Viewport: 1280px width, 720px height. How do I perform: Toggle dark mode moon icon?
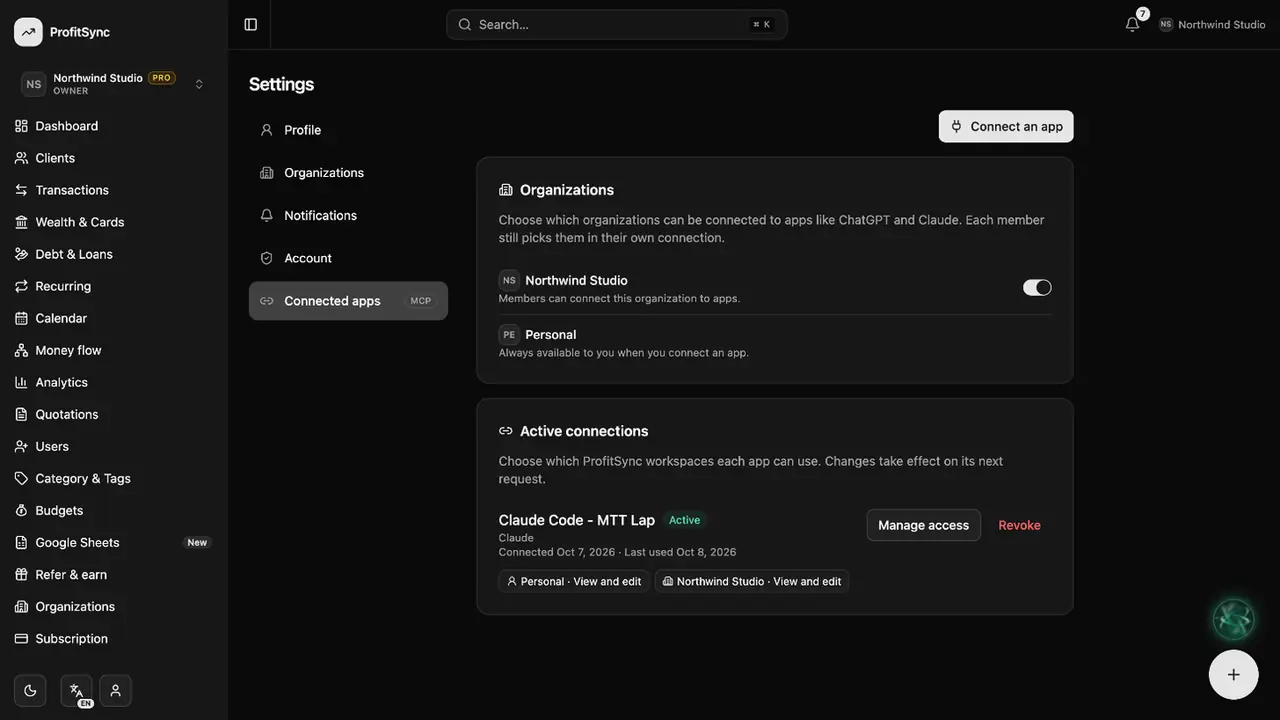[30, 690]
